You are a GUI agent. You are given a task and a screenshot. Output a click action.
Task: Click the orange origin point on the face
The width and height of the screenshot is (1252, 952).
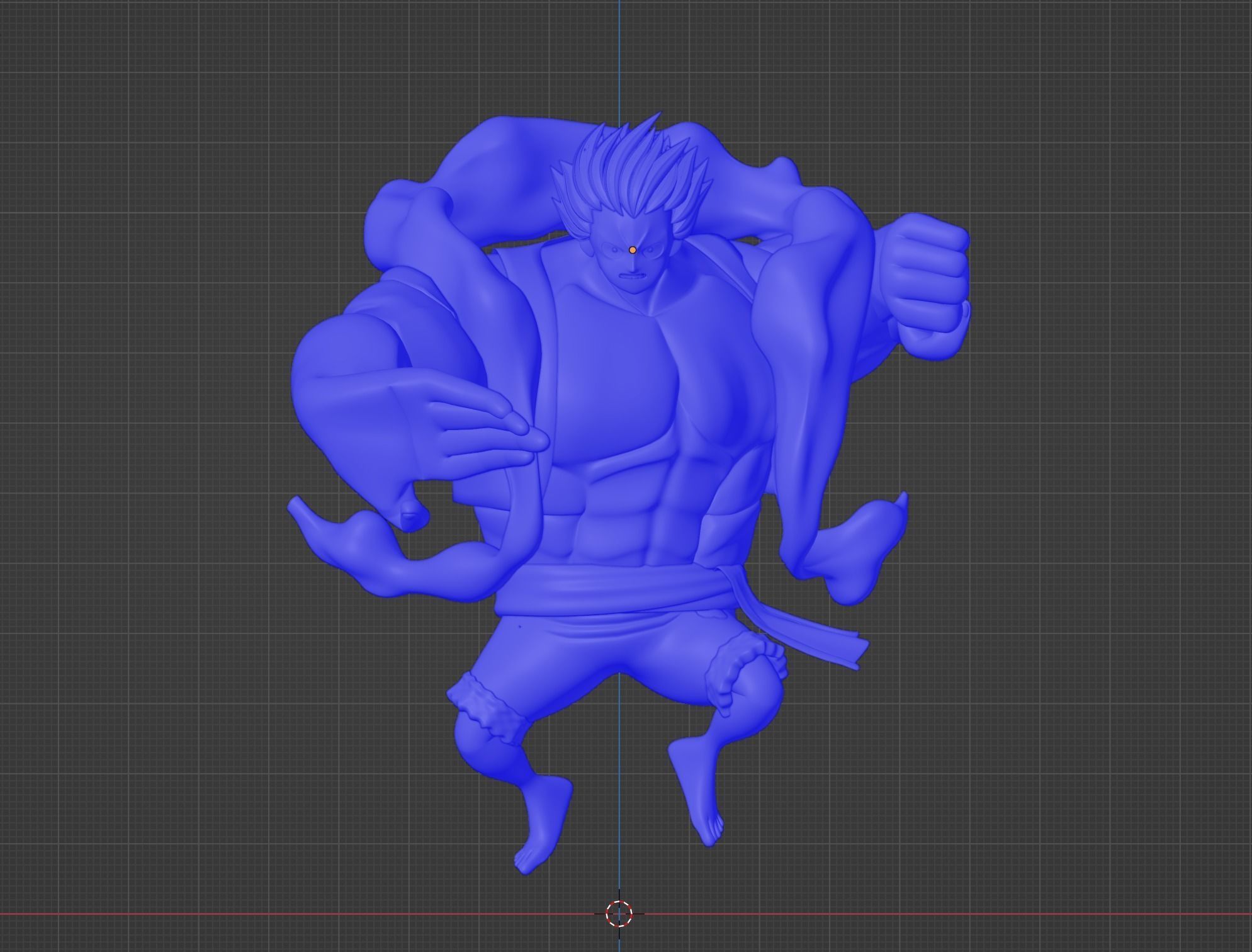click(633, 250)
